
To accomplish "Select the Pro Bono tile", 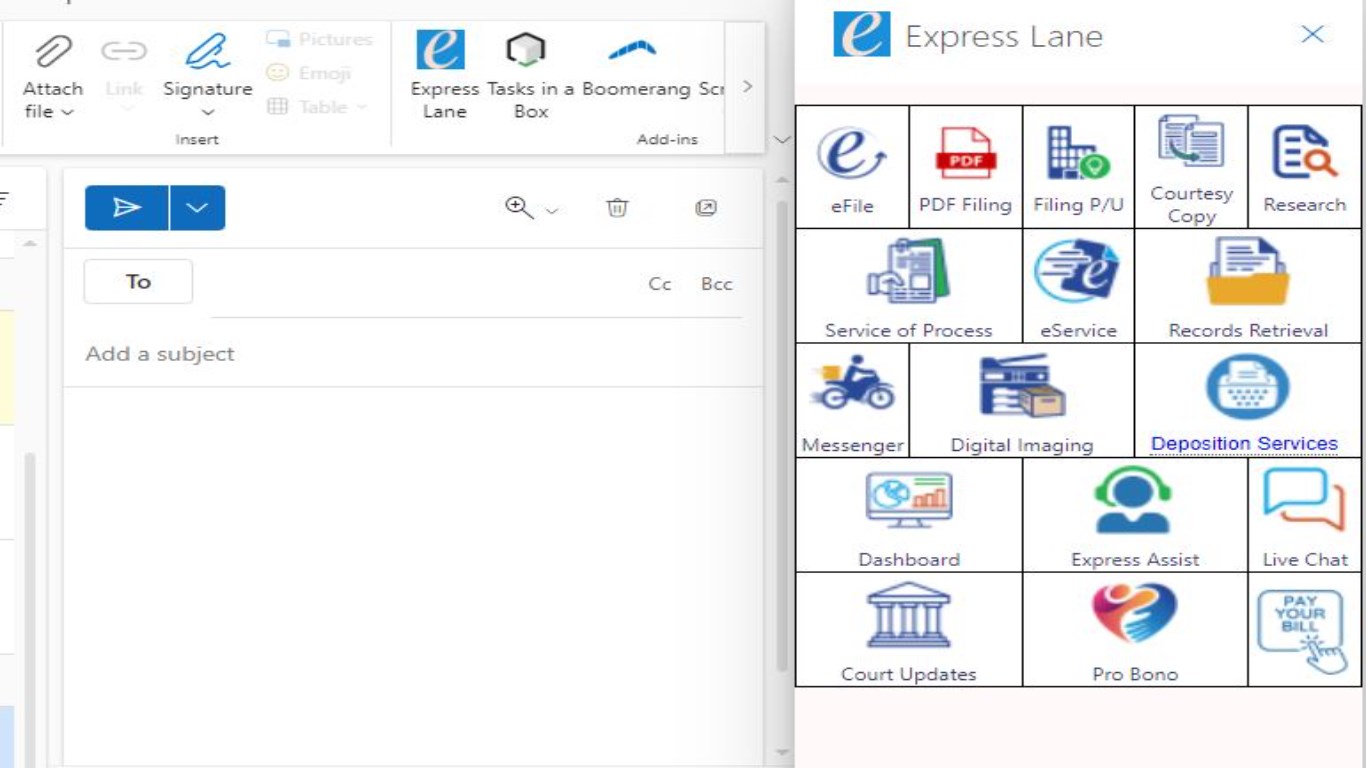I will click(x=1135, y=629).
